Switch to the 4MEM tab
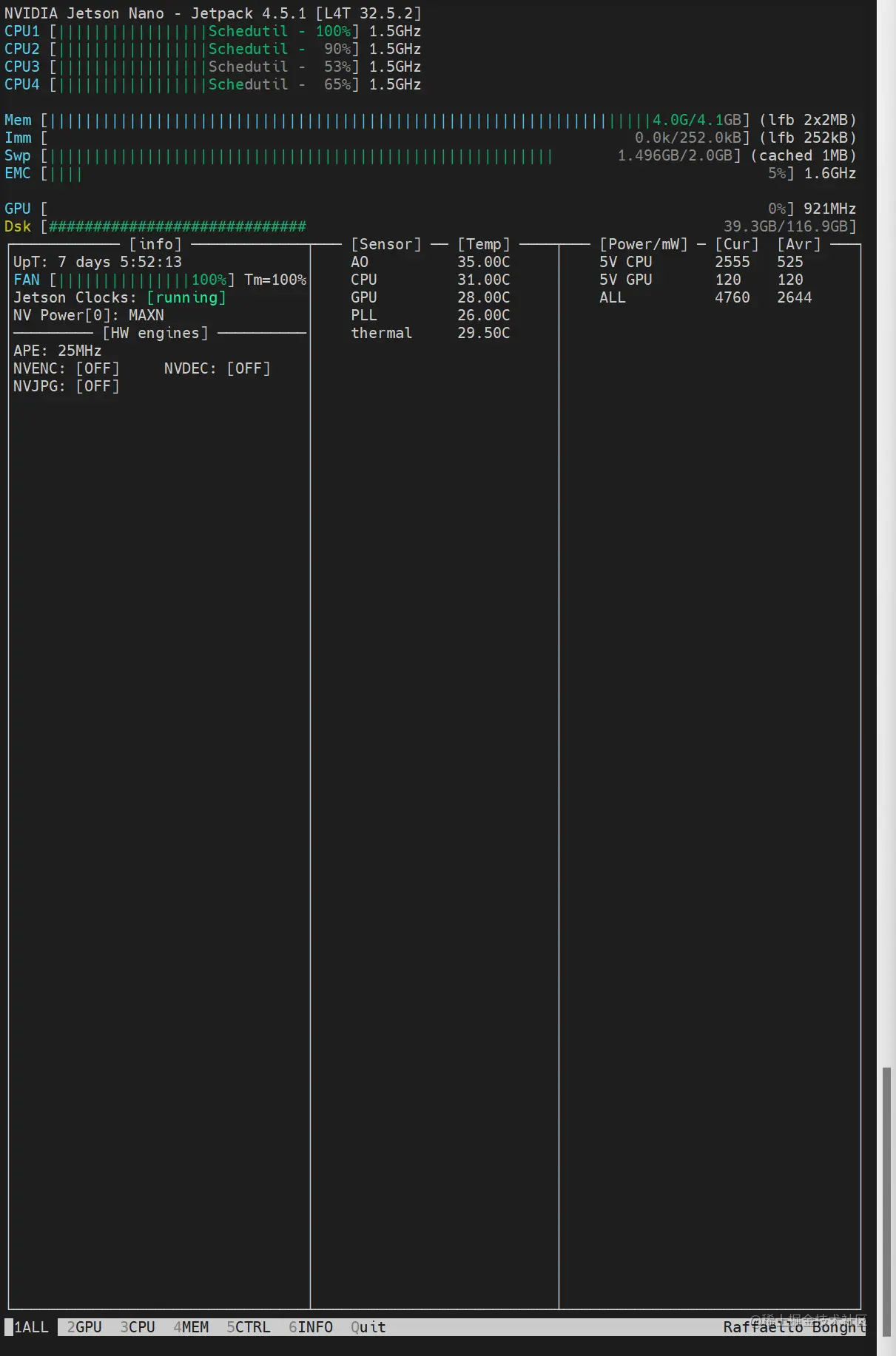 [191, 1326]
